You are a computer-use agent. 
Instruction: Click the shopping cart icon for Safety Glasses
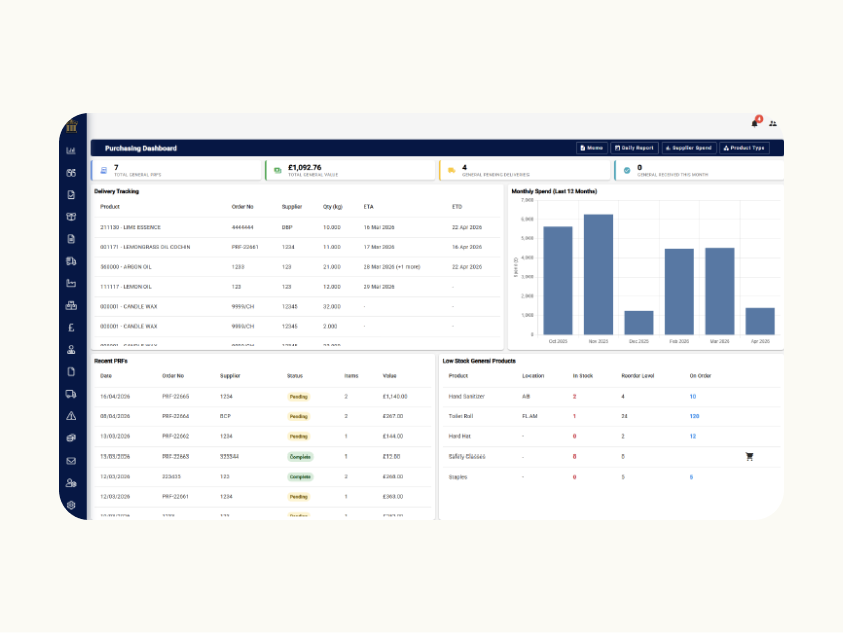point(749,457)
